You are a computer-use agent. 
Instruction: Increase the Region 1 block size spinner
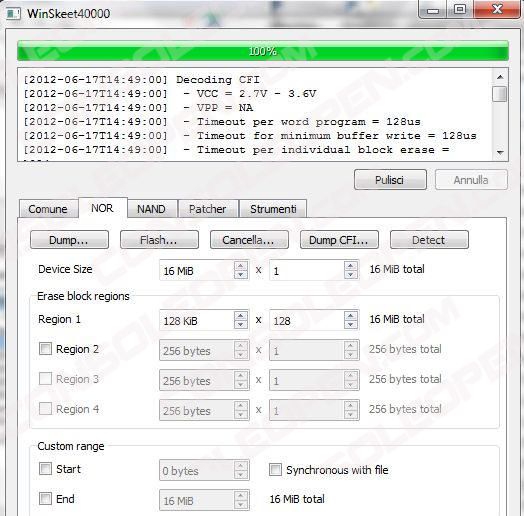click(x=241, y=316)
